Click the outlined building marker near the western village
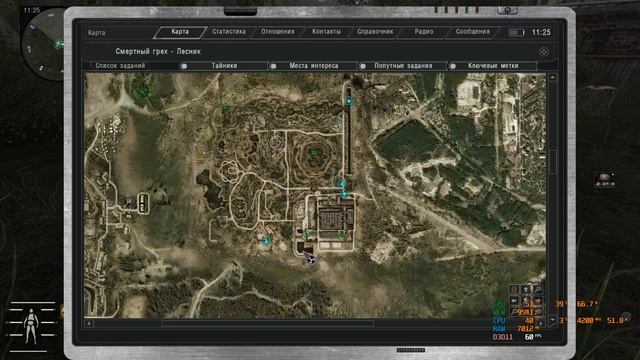The image size is (640, 360). click(x=143, y=203)
